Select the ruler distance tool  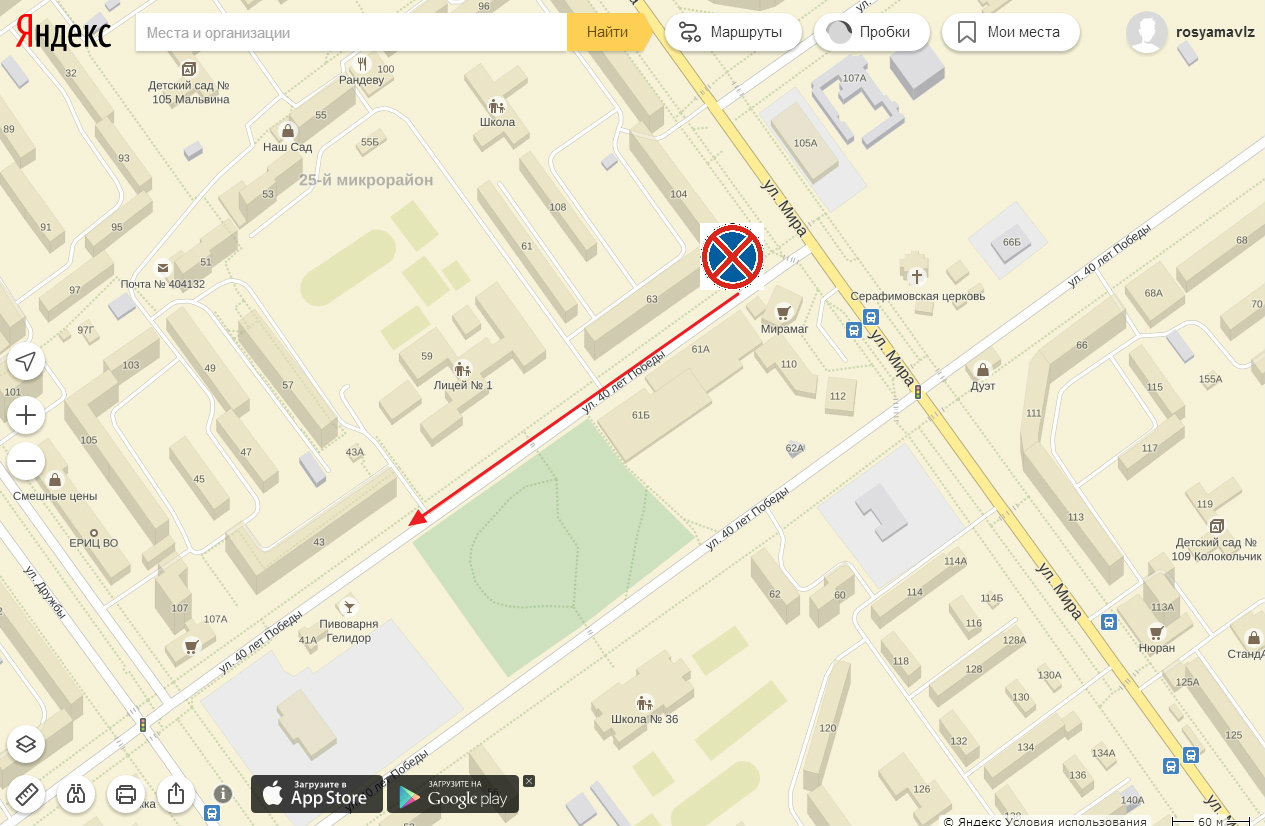[x=26, y=794]
